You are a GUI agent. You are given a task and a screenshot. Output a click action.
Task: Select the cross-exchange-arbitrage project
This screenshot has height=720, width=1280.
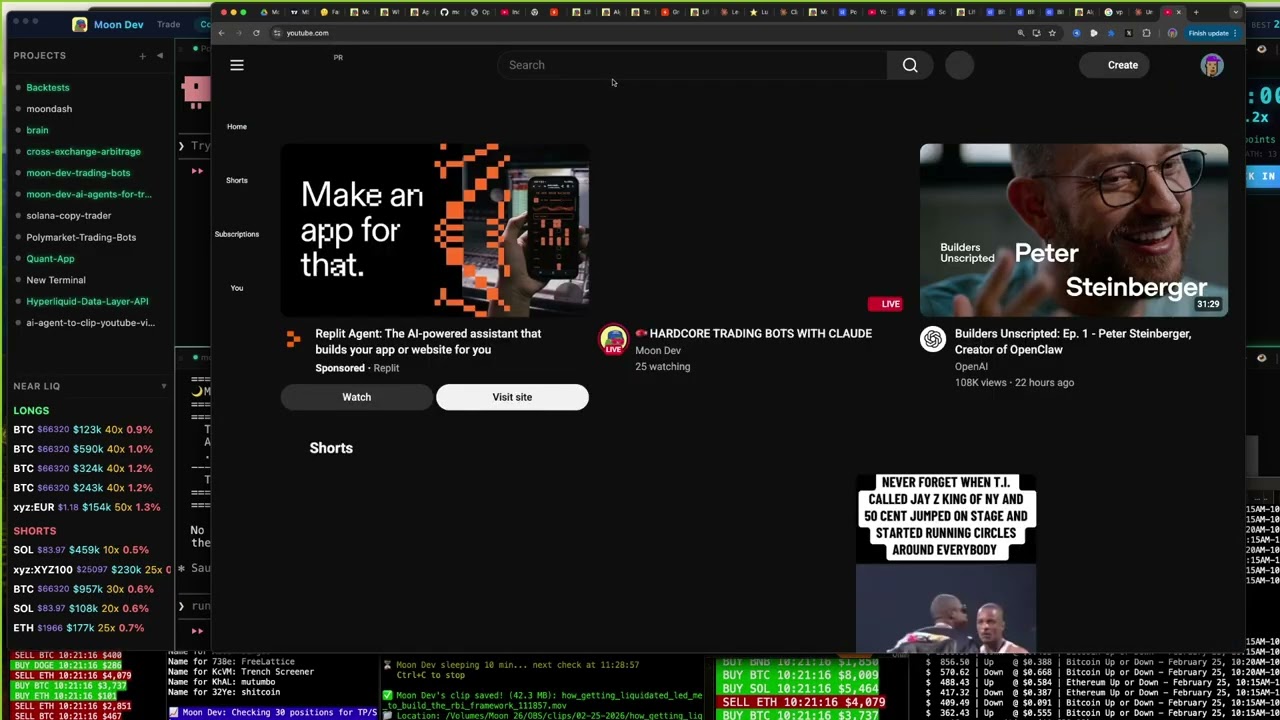83,152
